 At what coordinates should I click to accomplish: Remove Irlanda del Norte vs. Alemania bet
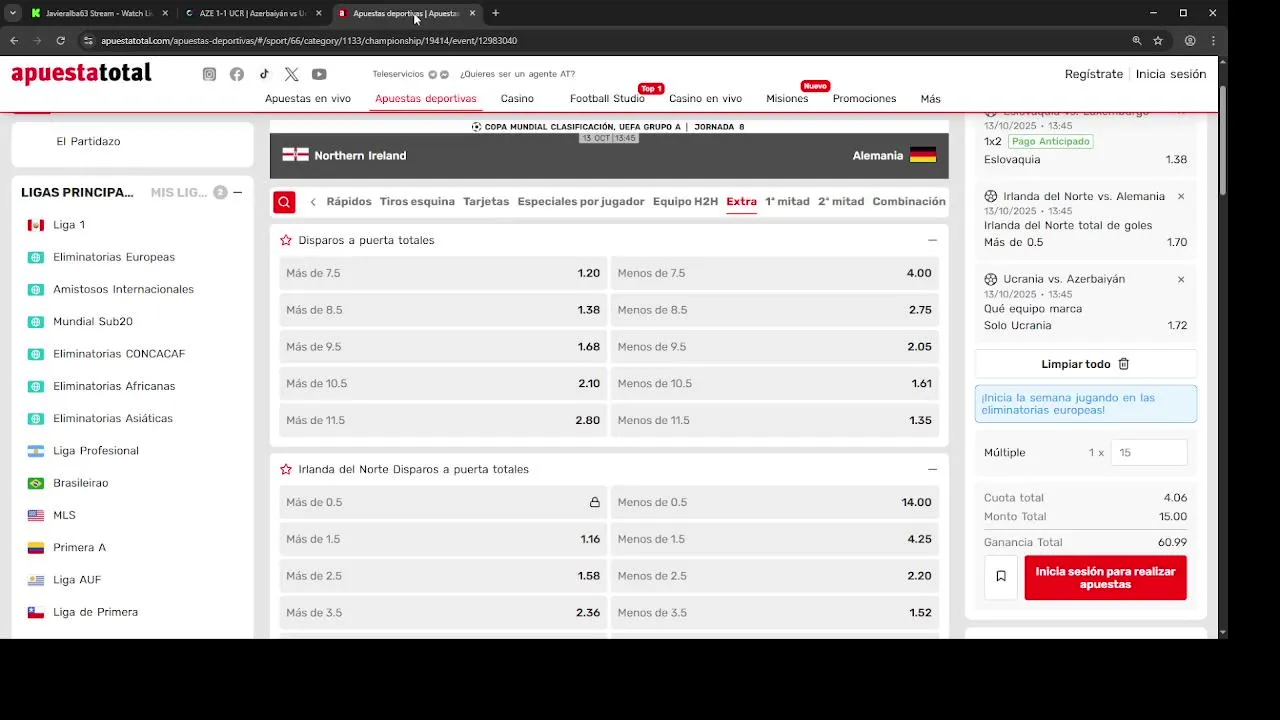tap(1181, 197)
